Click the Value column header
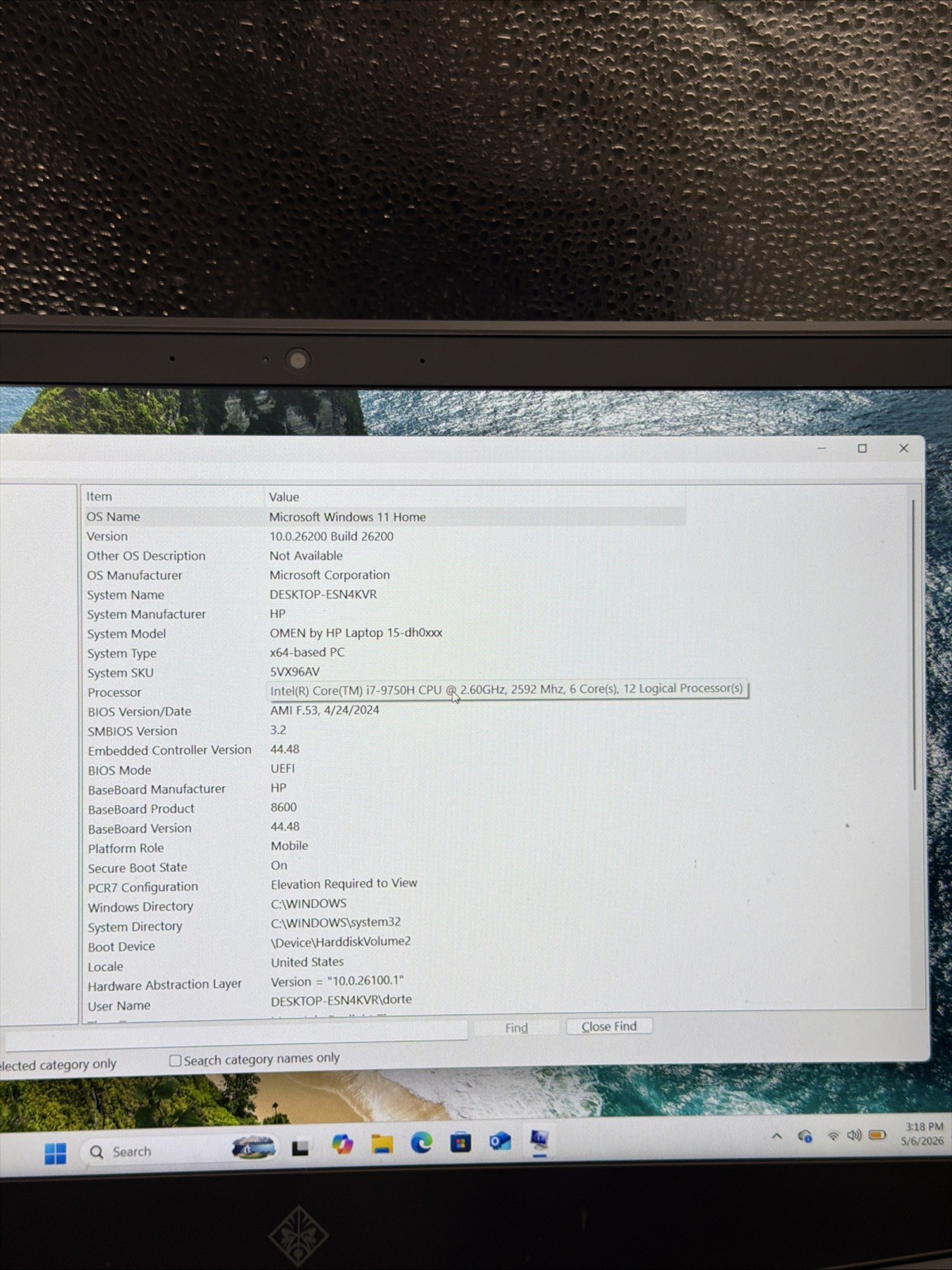Image resolution: width=952 pixels, height=1270 pixels. (x=475, y=496)
